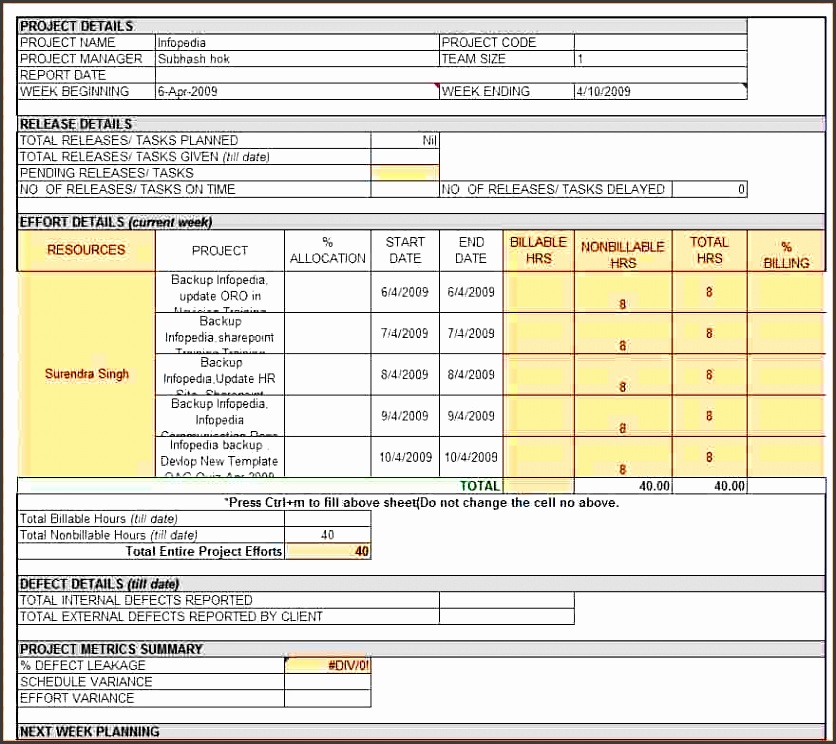
Task: Select the 'Backup Infopedia,Update HR' project cell
Action: point(220,374)
